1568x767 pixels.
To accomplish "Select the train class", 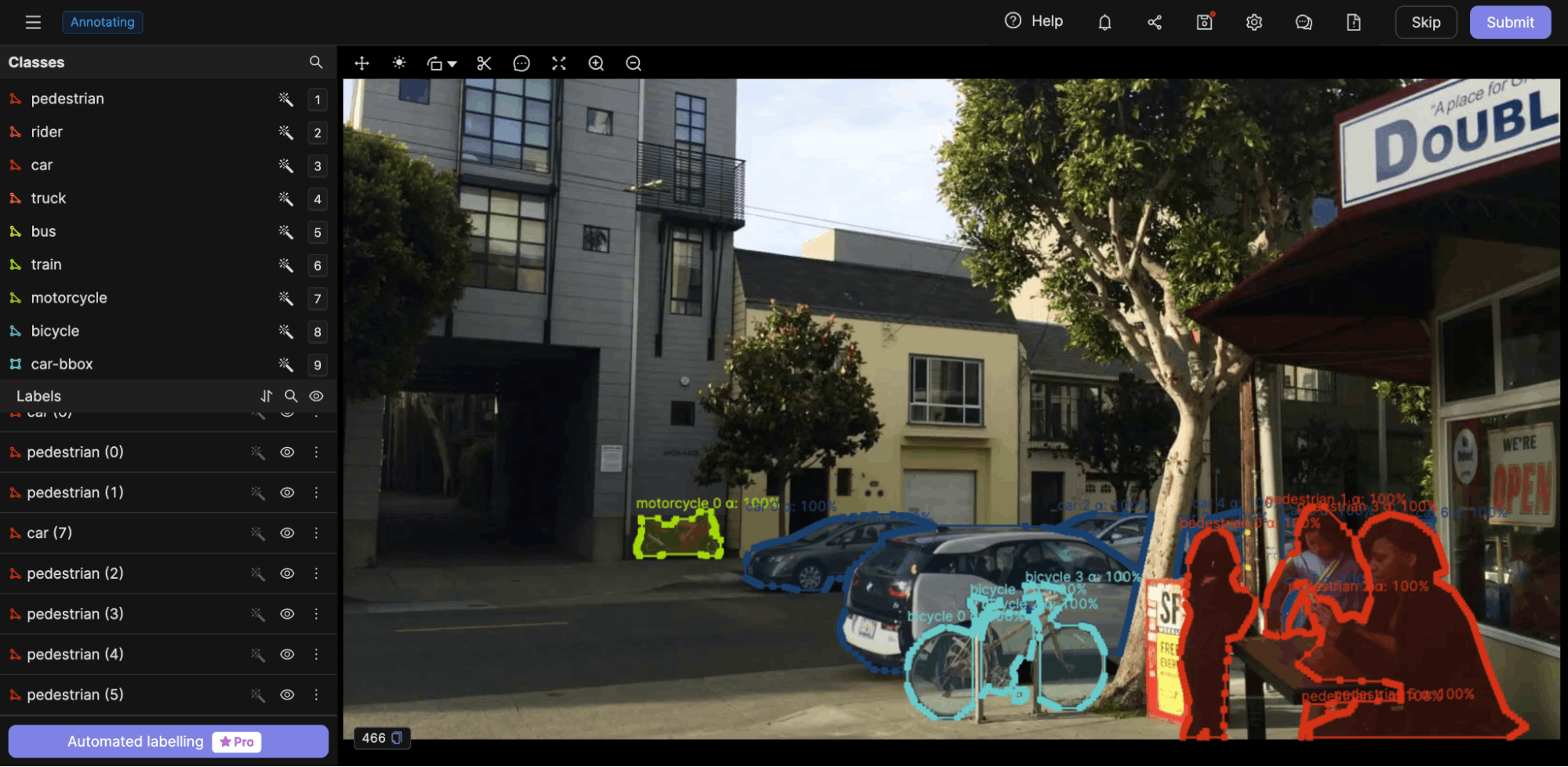I will tap(46, 264).
